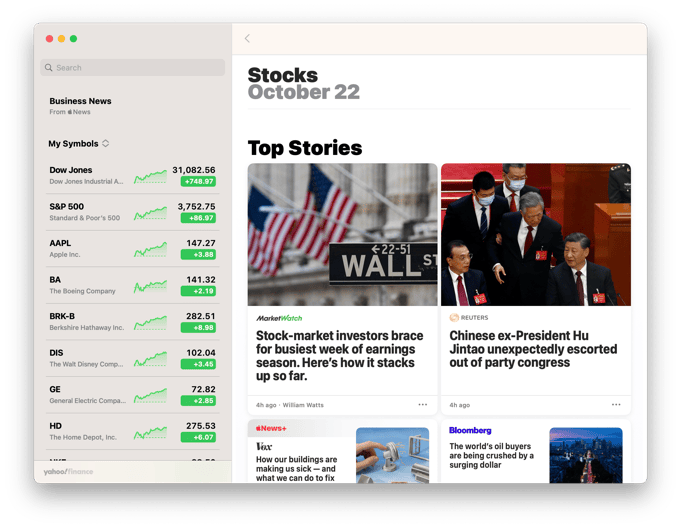Click the Dow Jones price 31,082.56
Screen dimensions: 681x528
[x=194, y=170]
